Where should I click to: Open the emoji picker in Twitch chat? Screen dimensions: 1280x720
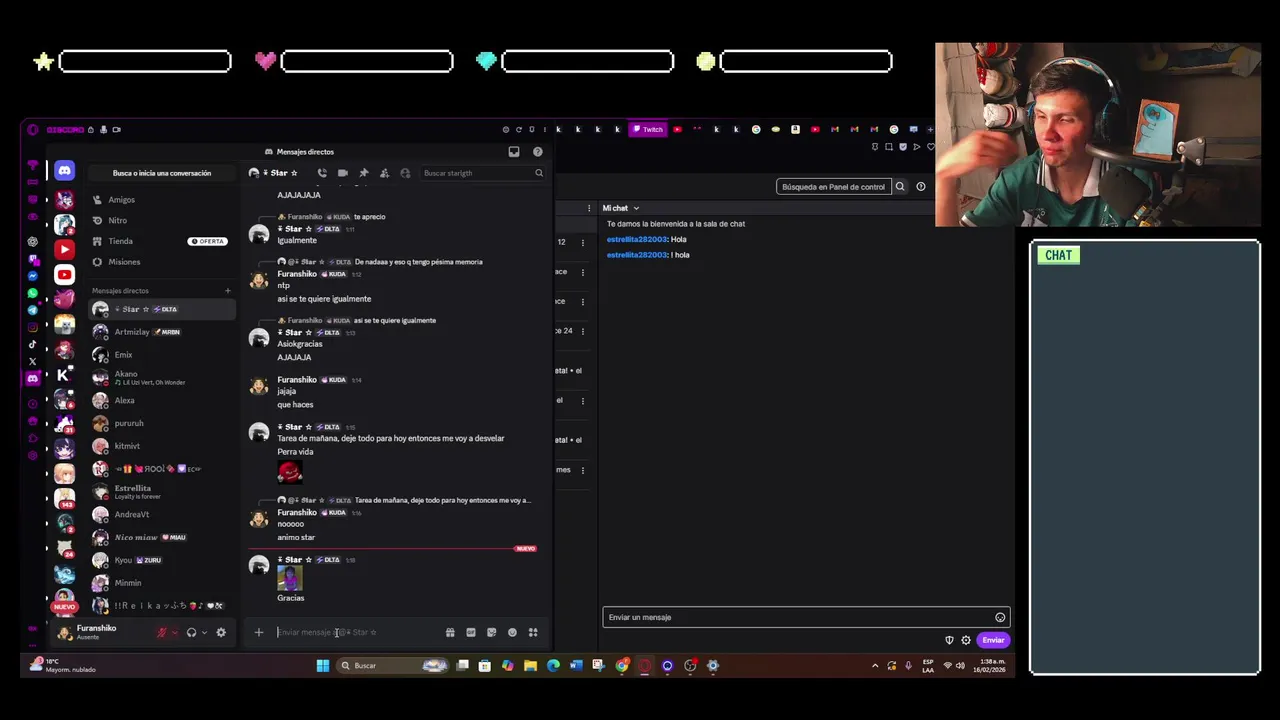[1000, 617]
